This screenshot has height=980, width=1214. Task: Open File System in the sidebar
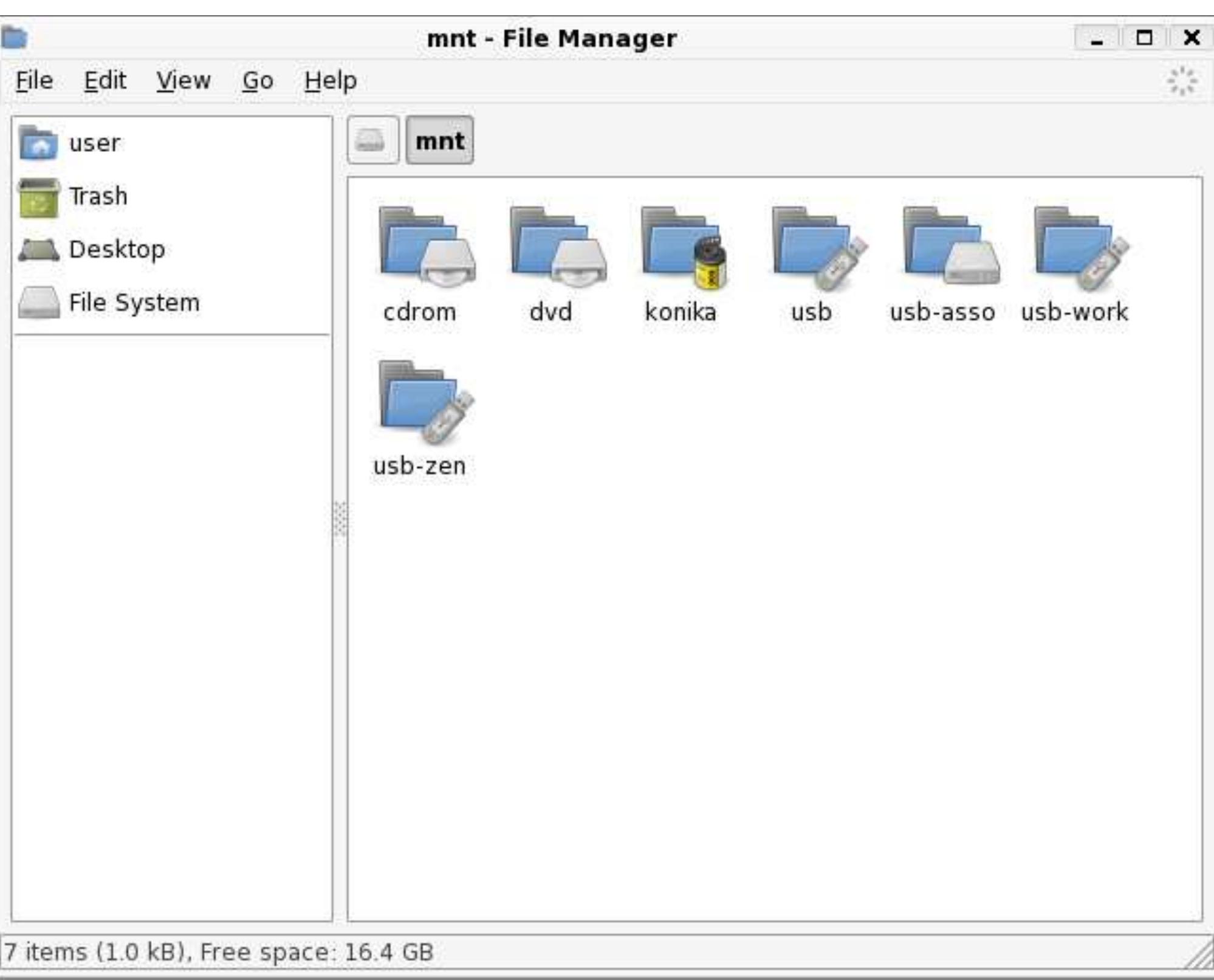(134, 303)
